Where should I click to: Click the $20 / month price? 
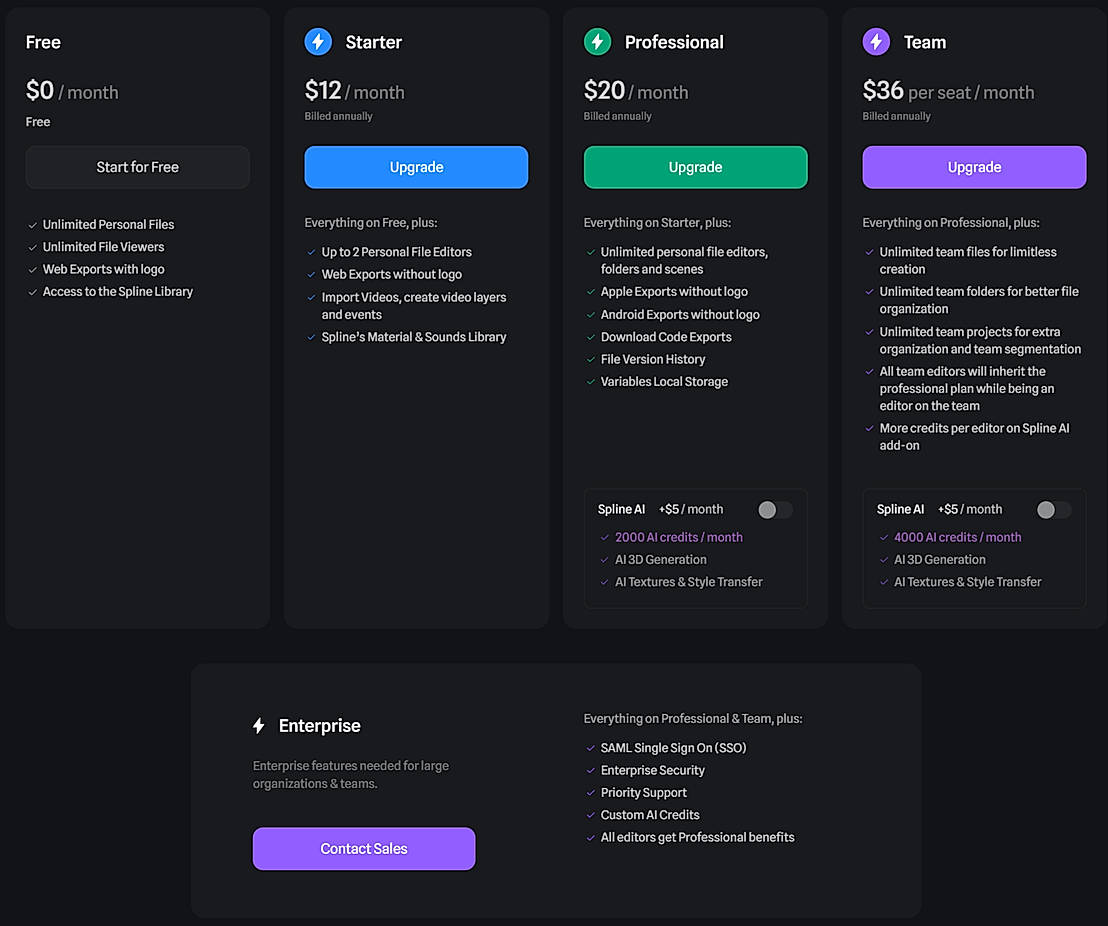tap(636, 91)
